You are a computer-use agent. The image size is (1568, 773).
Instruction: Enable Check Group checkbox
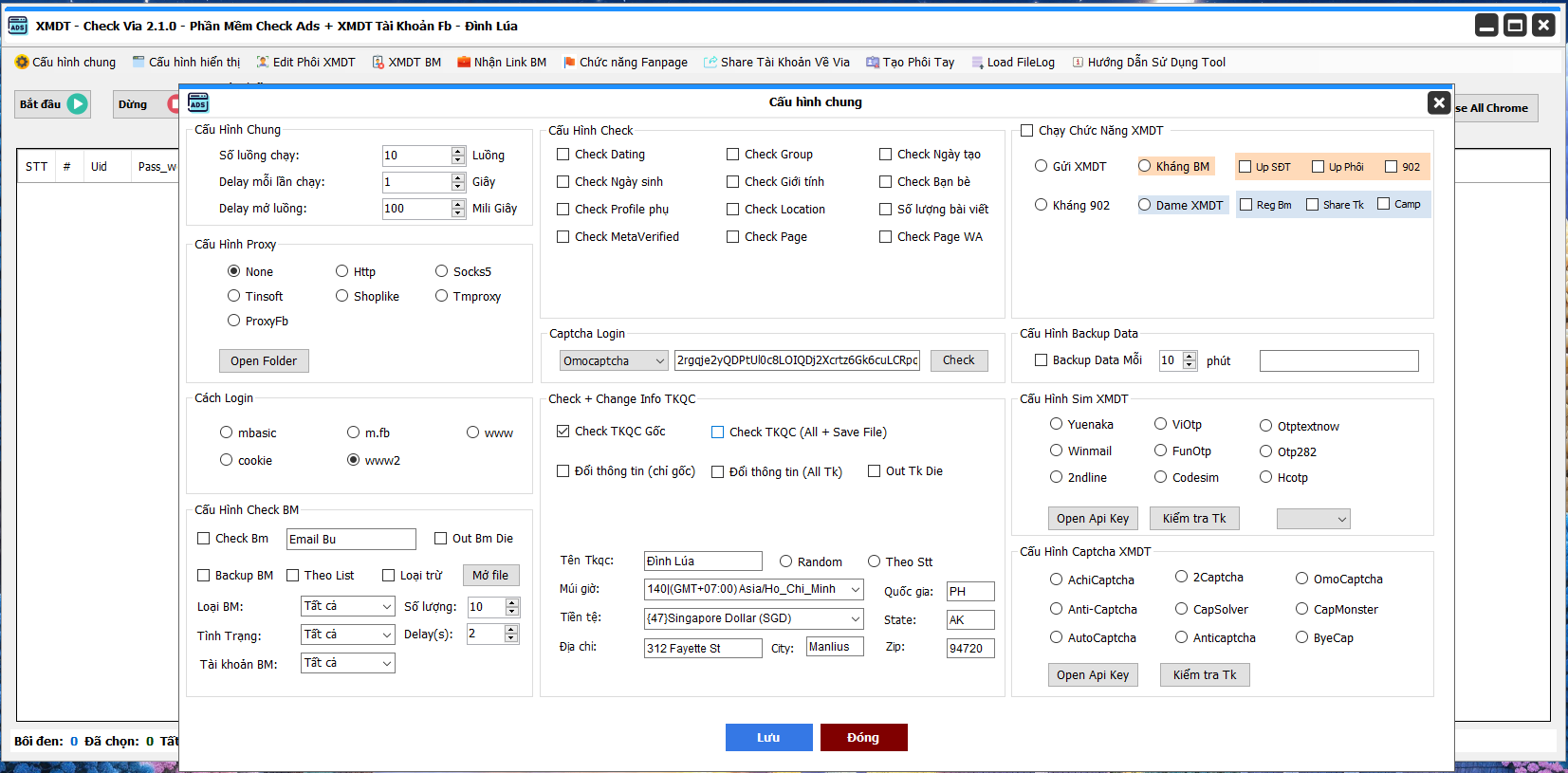(733, 154)
